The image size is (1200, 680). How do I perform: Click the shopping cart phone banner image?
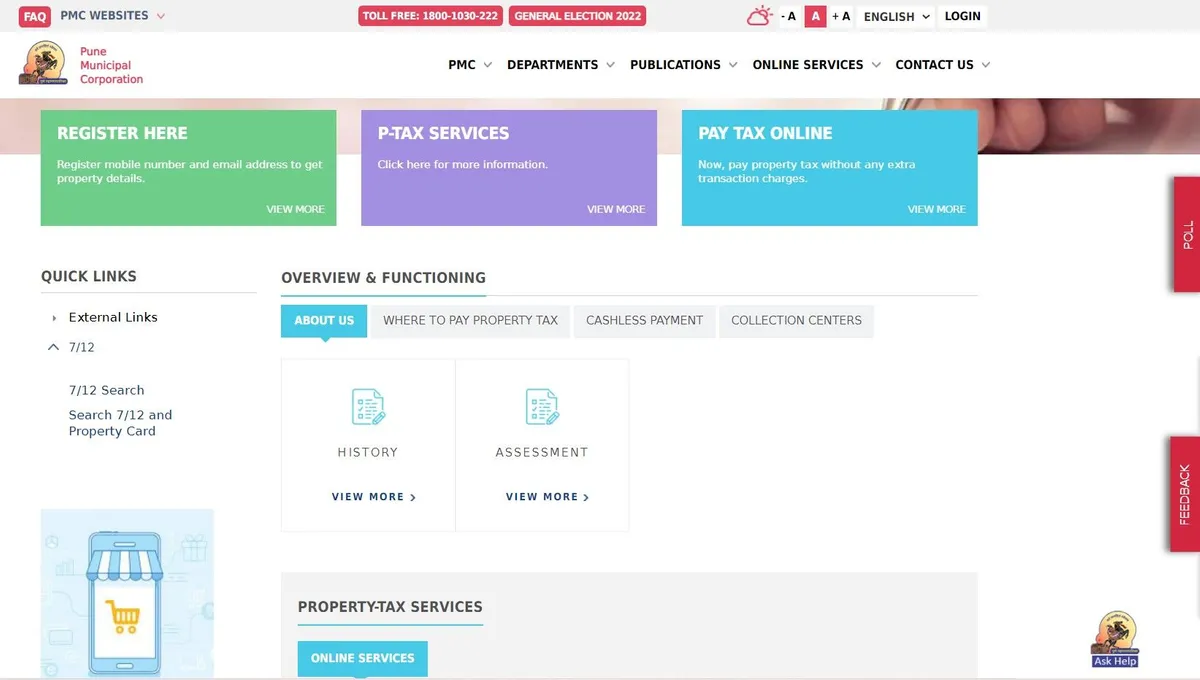point(127,593)
